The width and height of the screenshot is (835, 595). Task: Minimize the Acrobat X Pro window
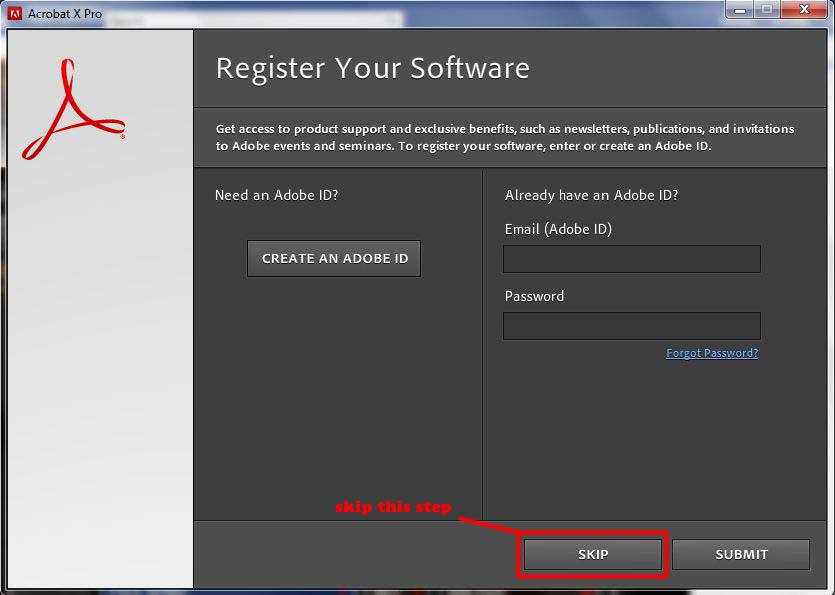click(740, 10)
